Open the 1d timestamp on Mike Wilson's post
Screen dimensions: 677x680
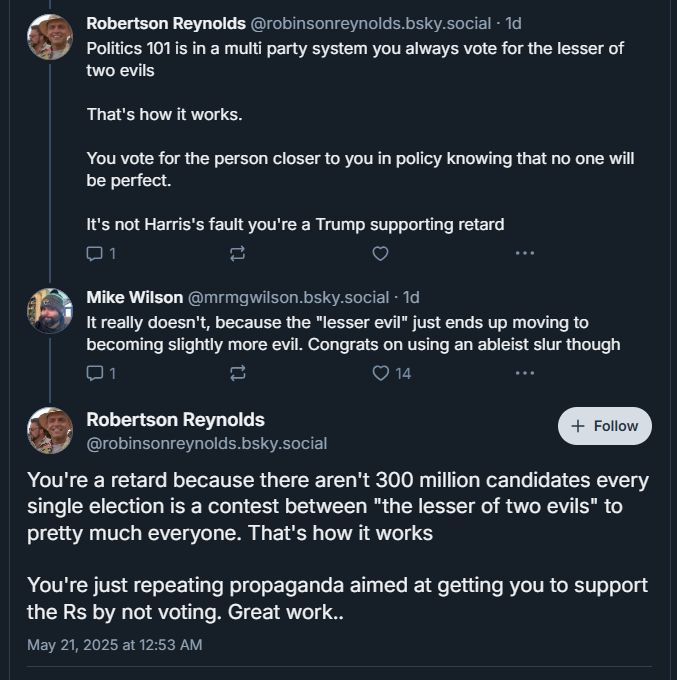pos(410,297)
